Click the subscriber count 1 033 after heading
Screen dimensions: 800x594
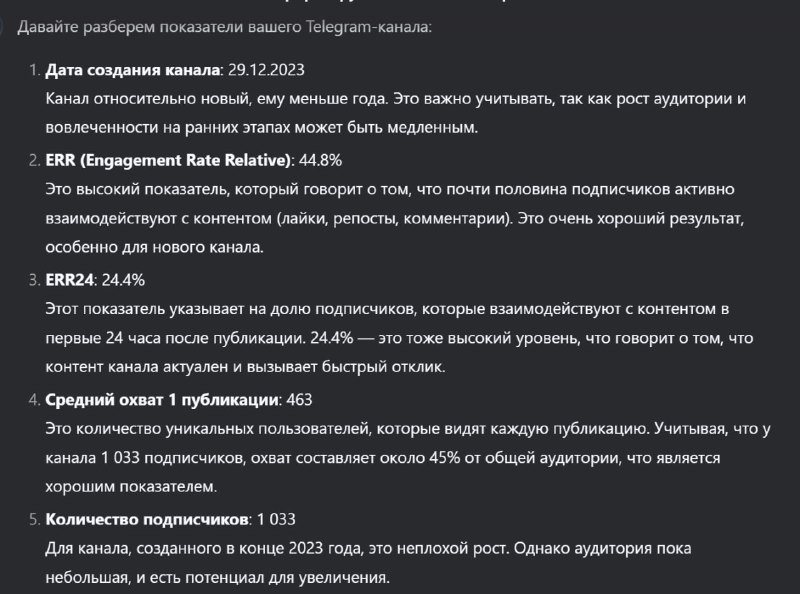coord(276,519)
